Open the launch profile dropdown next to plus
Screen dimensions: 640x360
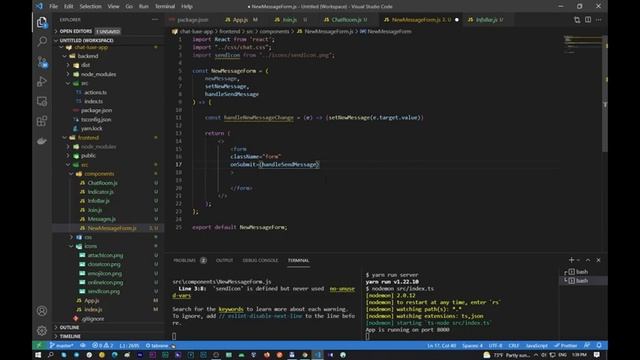pos(578,260)
